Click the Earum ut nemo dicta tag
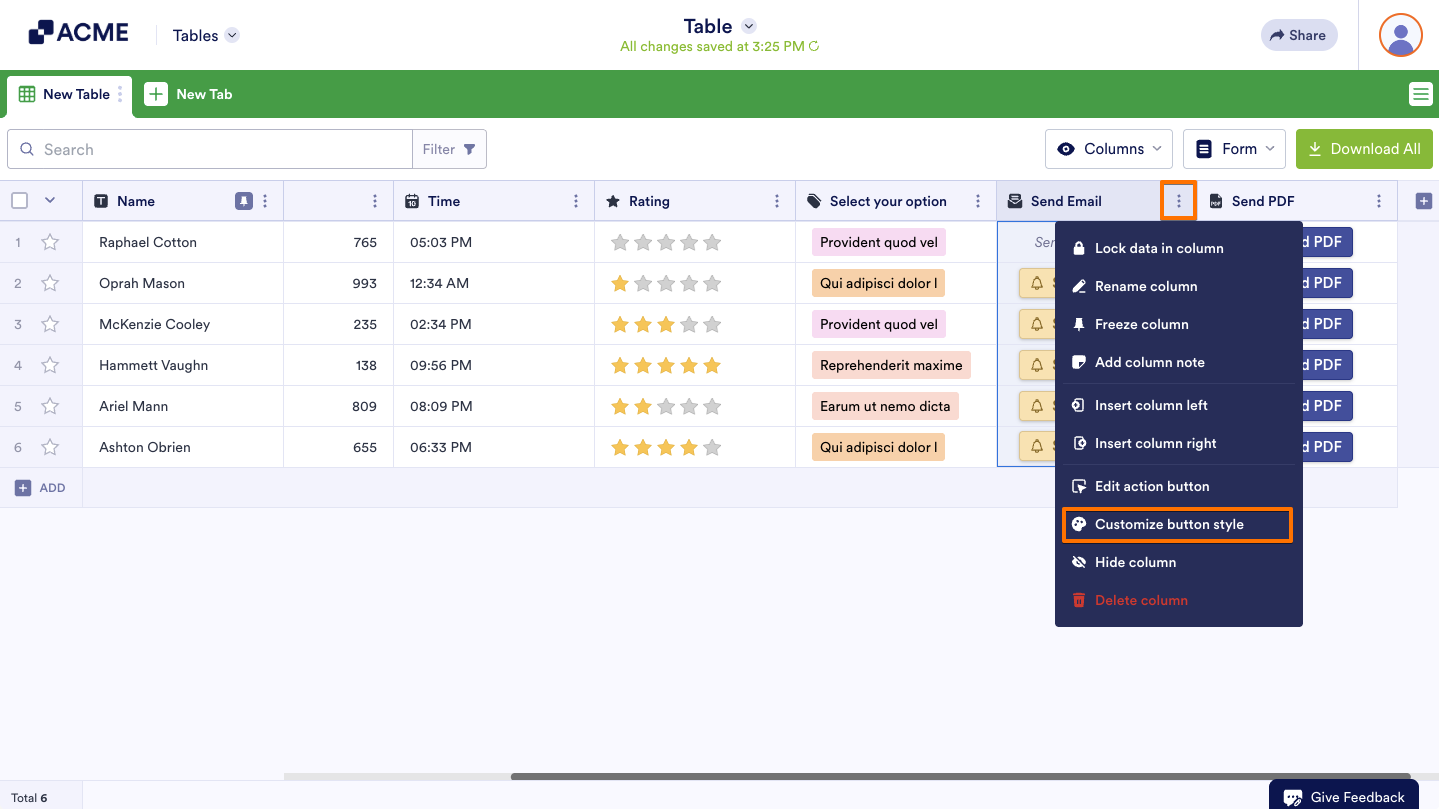This screenshot has height=809, width=1439. [x=885, y=406]
